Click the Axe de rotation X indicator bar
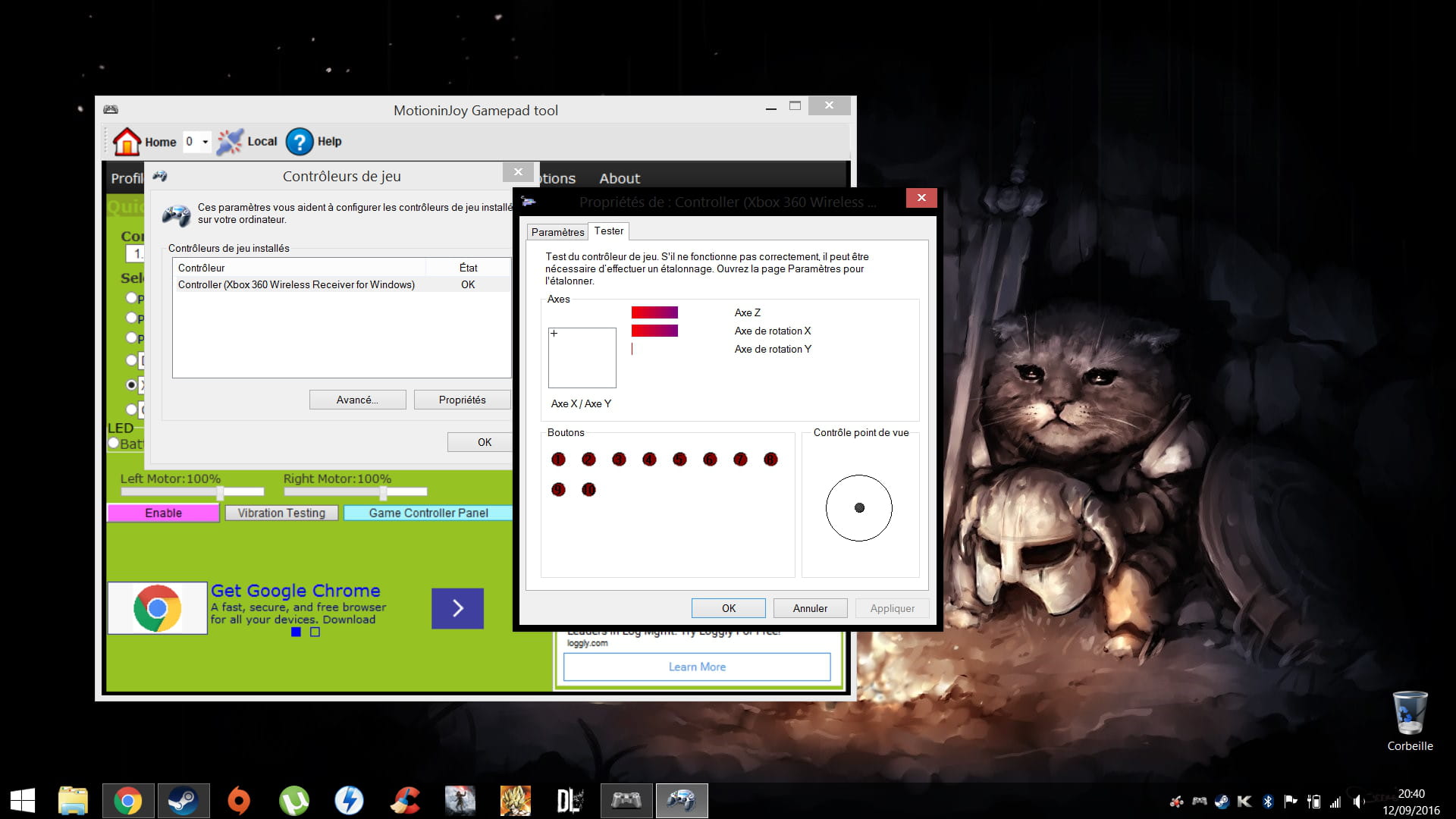The height and width of the screenshot is (819, 1456). click(654, 331)
